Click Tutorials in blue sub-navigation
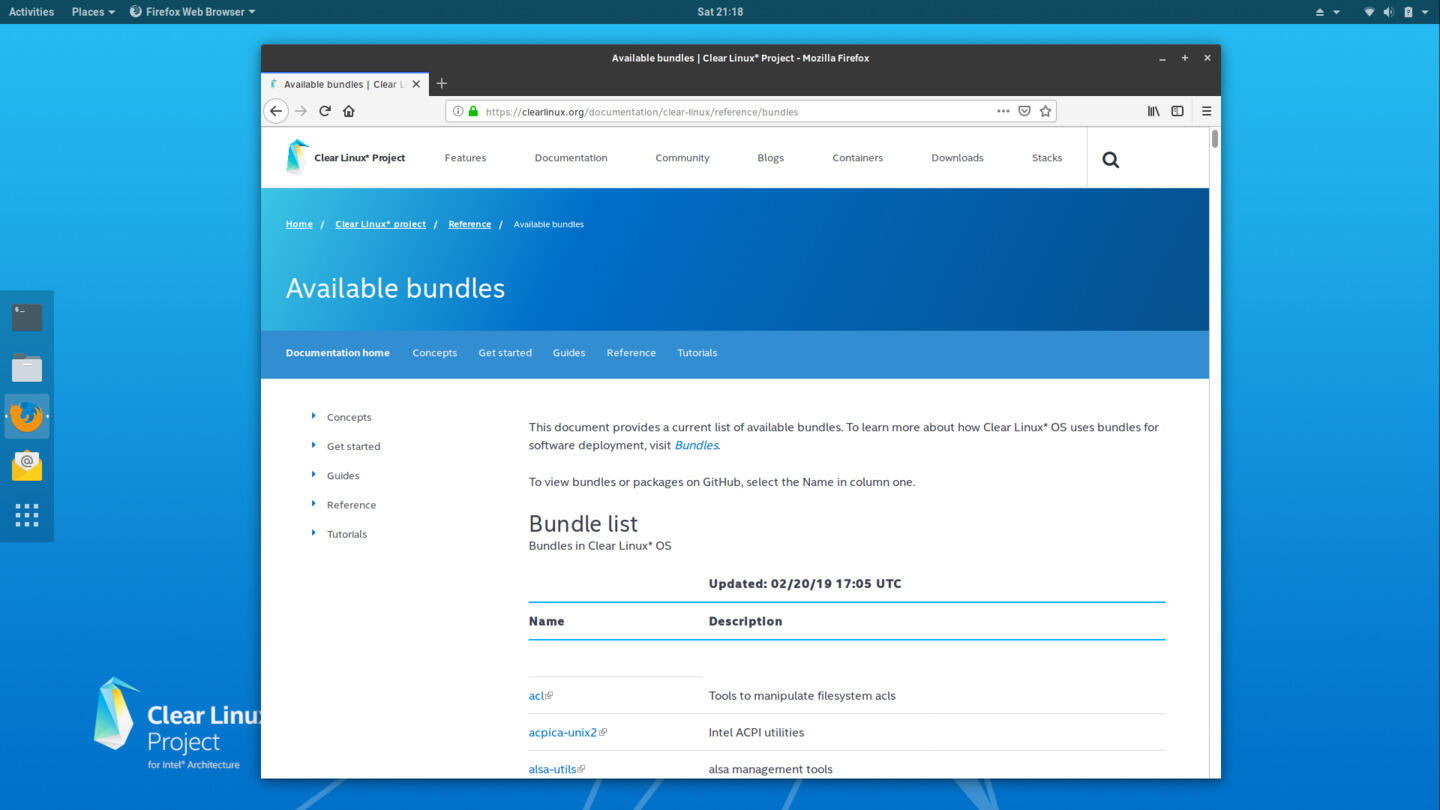Viewport: 1440px width, 810px height. [x=697, y=353]
